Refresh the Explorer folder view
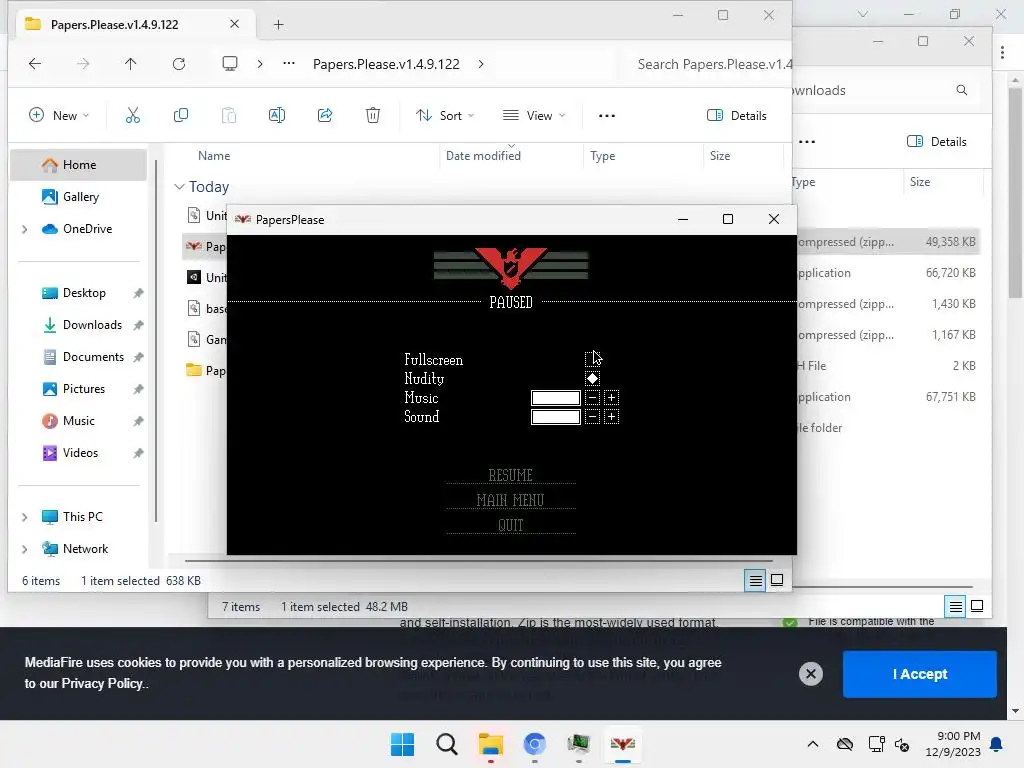The image size is (1024, 768). (x=179, y=63)
